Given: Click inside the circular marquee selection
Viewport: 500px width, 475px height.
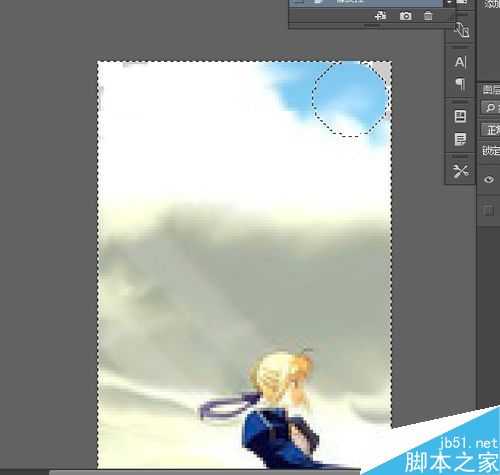Looking at the screenshot, I should coord(351,98).
